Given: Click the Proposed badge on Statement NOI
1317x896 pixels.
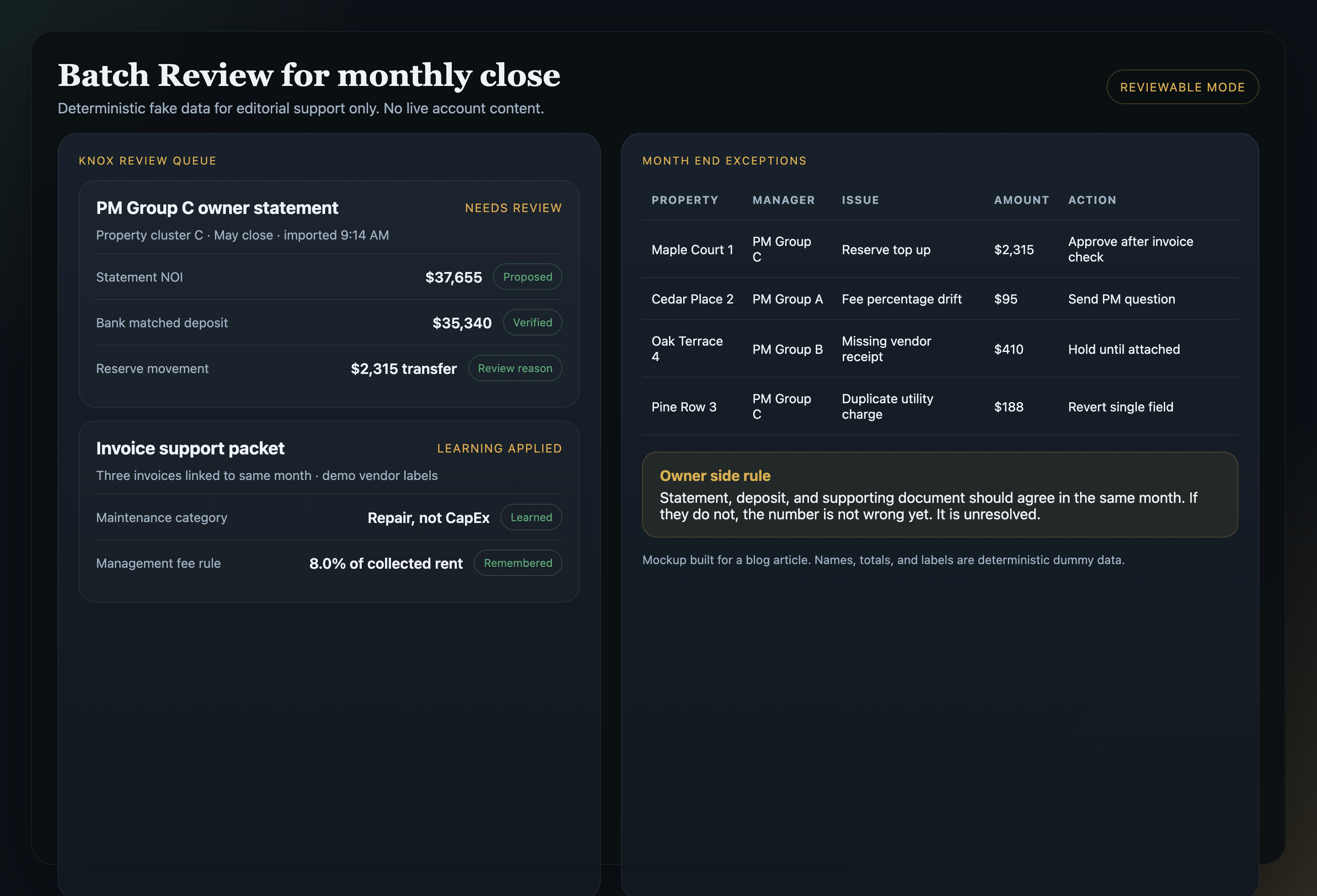Looking at the screenshot, I should (x=527, y=277).
